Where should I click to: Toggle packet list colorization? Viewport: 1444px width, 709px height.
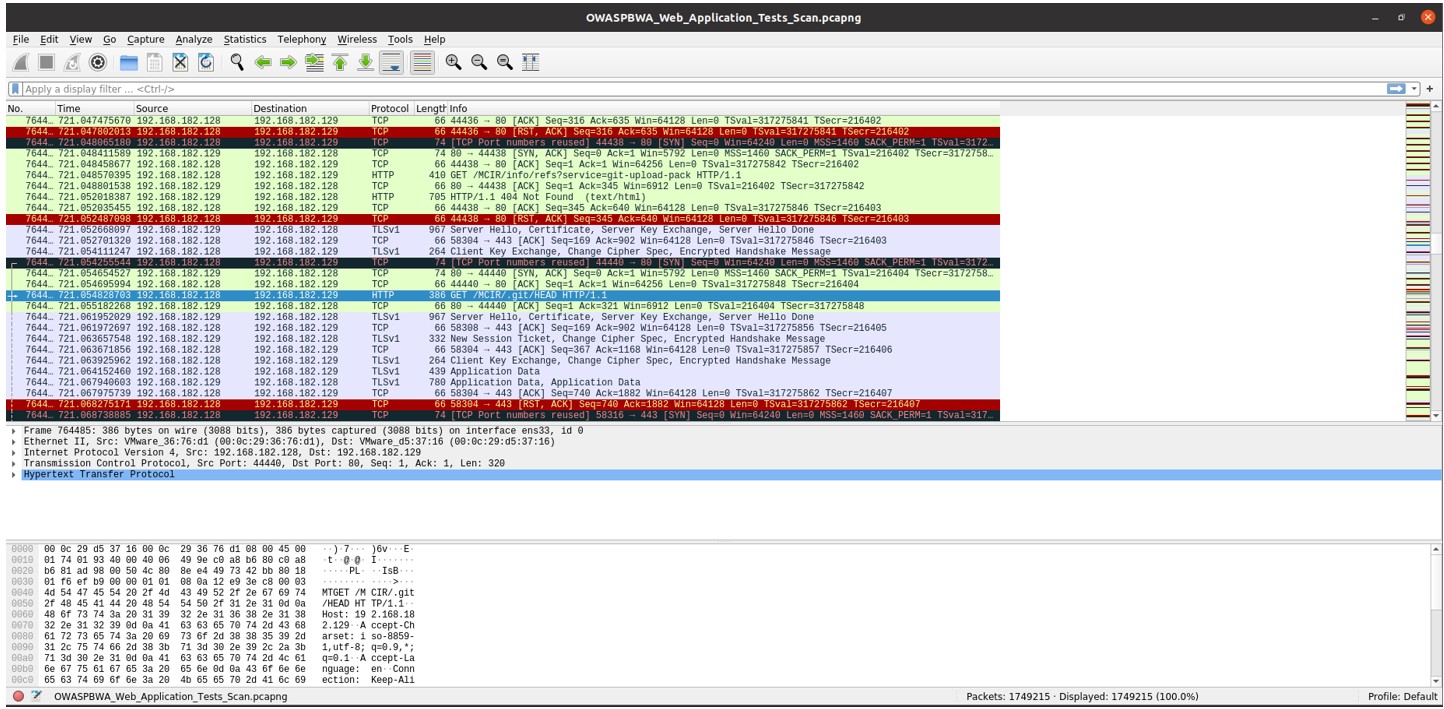[x=422, y=62]
